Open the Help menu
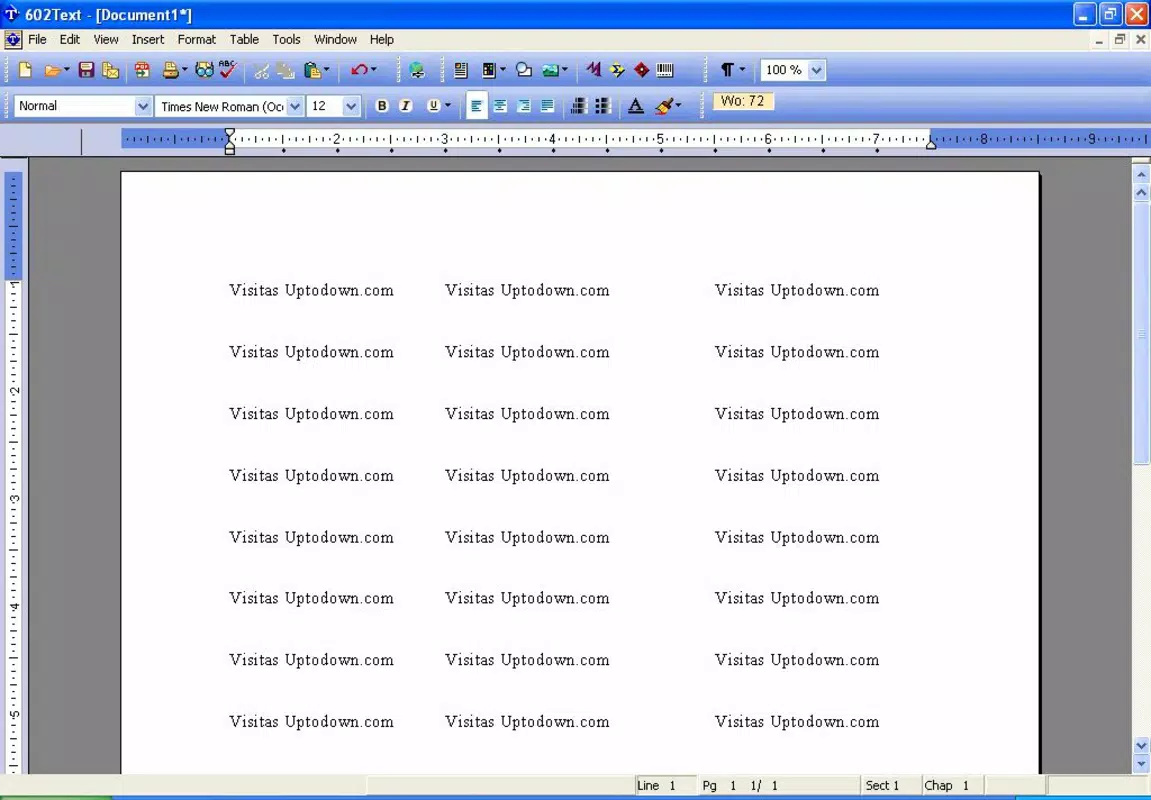 382,40
